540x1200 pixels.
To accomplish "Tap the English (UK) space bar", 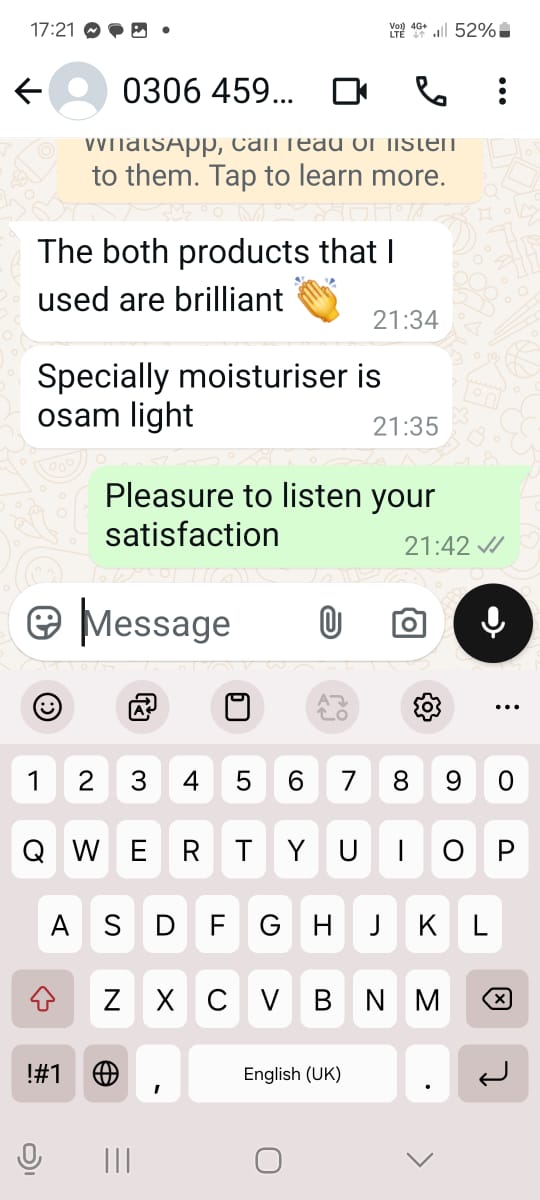I will (x=292, y=1074).
